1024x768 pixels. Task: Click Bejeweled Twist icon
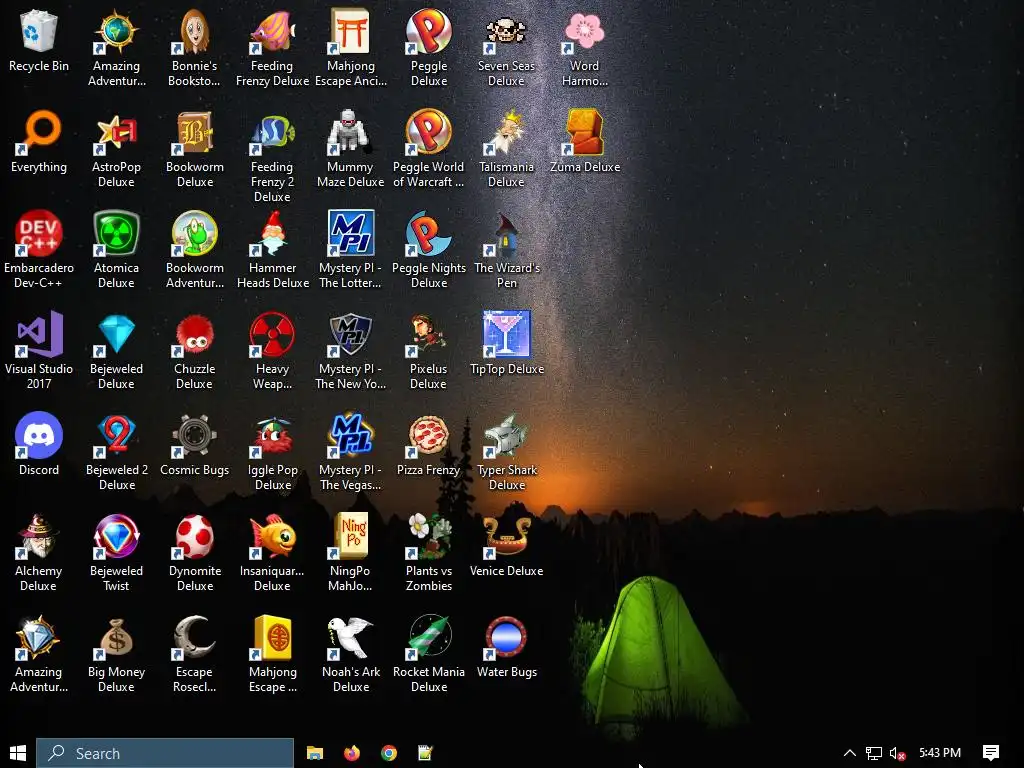pyautogui.click(x=116, y=536)
